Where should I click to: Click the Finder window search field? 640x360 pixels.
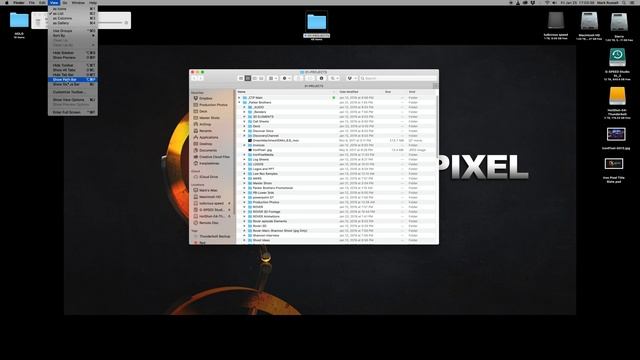point(398,78)
